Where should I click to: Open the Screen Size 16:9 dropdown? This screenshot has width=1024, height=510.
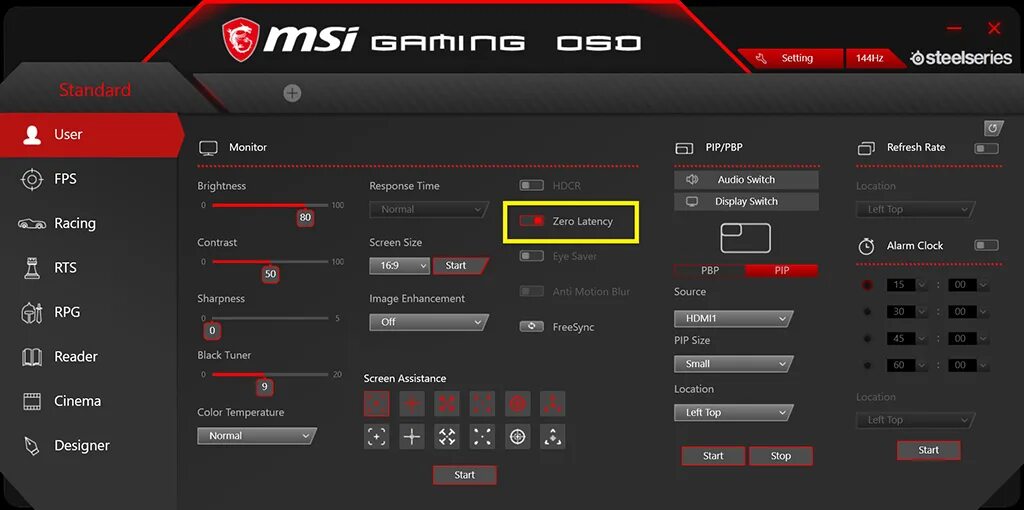click(400, 266)
